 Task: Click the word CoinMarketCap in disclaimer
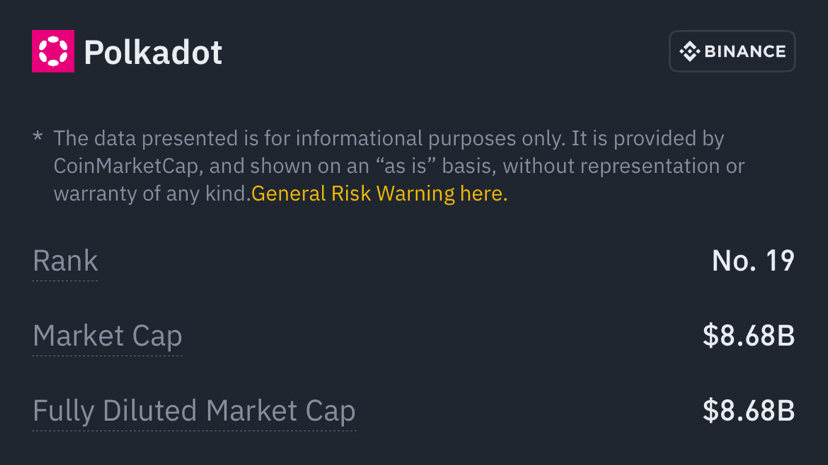point(126,166)
